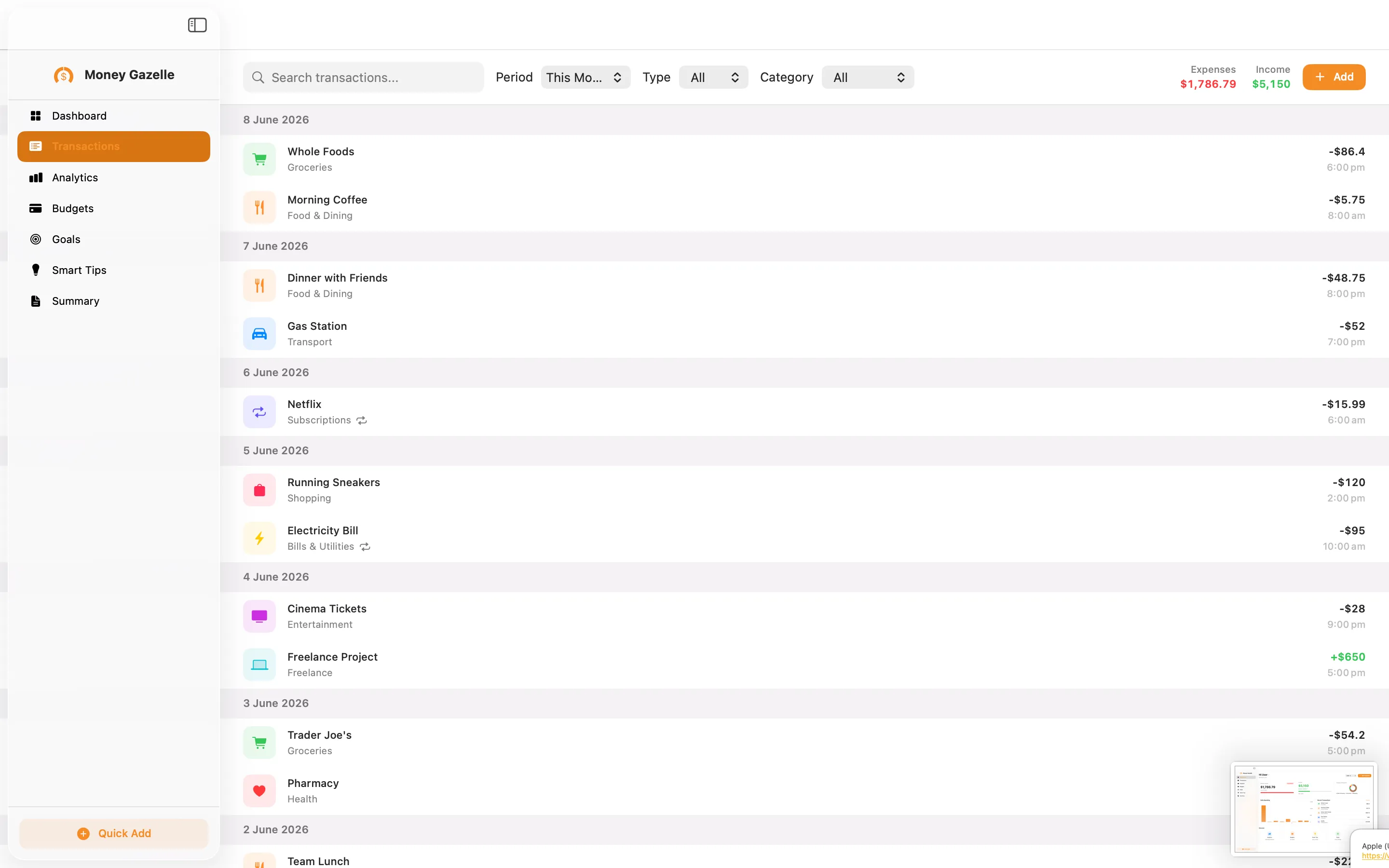Click the Goals target icon
The image size is (1389, 868).
pos(36,239)
